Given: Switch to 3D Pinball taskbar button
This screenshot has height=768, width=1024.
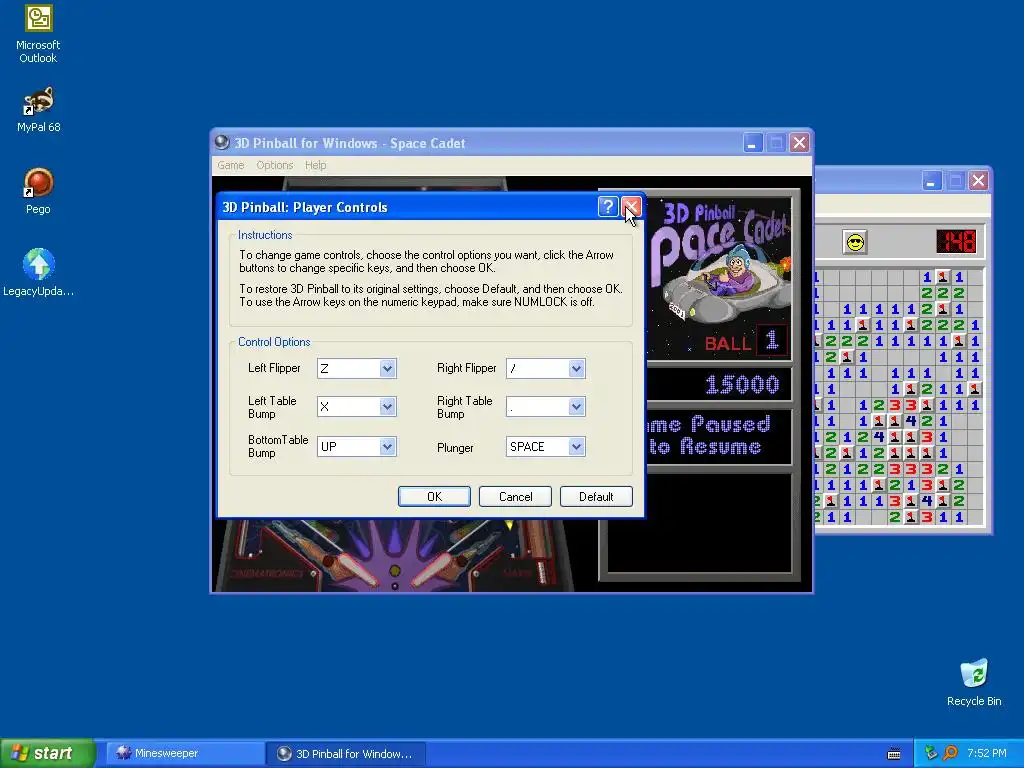Looking at the screenshot, I should (x=347, y=754).
